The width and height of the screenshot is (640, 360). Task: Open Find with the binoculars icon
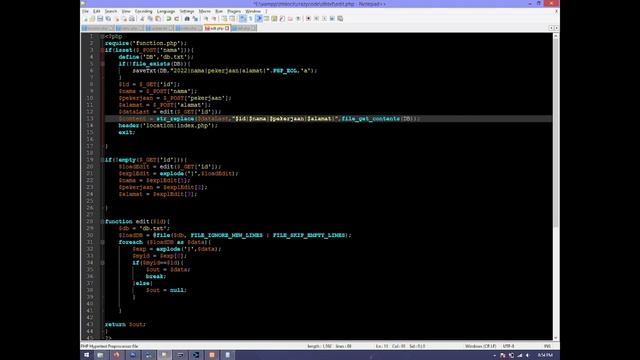(187, 19)
